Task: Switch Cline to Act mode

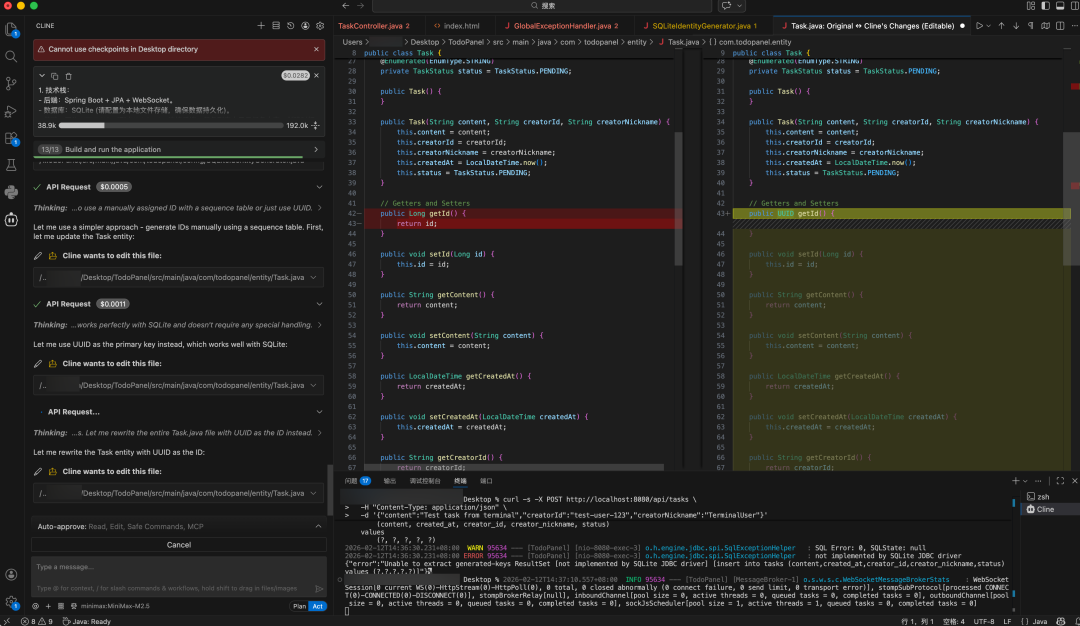Action: pos(317,606)
